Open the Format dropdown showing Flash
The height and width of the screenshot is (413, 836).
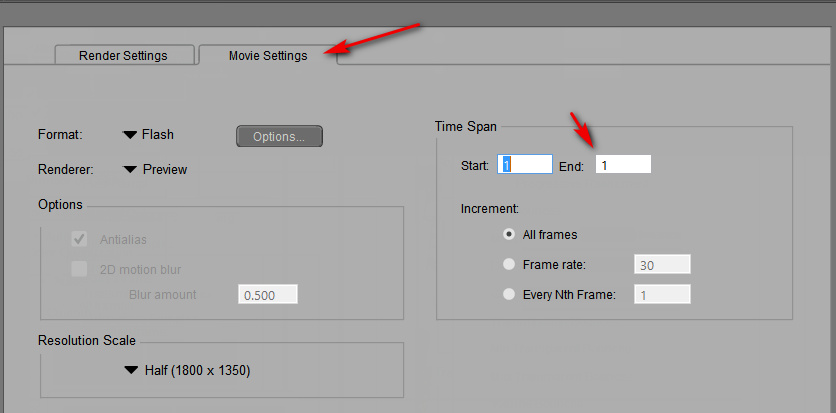[x=148, y=135]
